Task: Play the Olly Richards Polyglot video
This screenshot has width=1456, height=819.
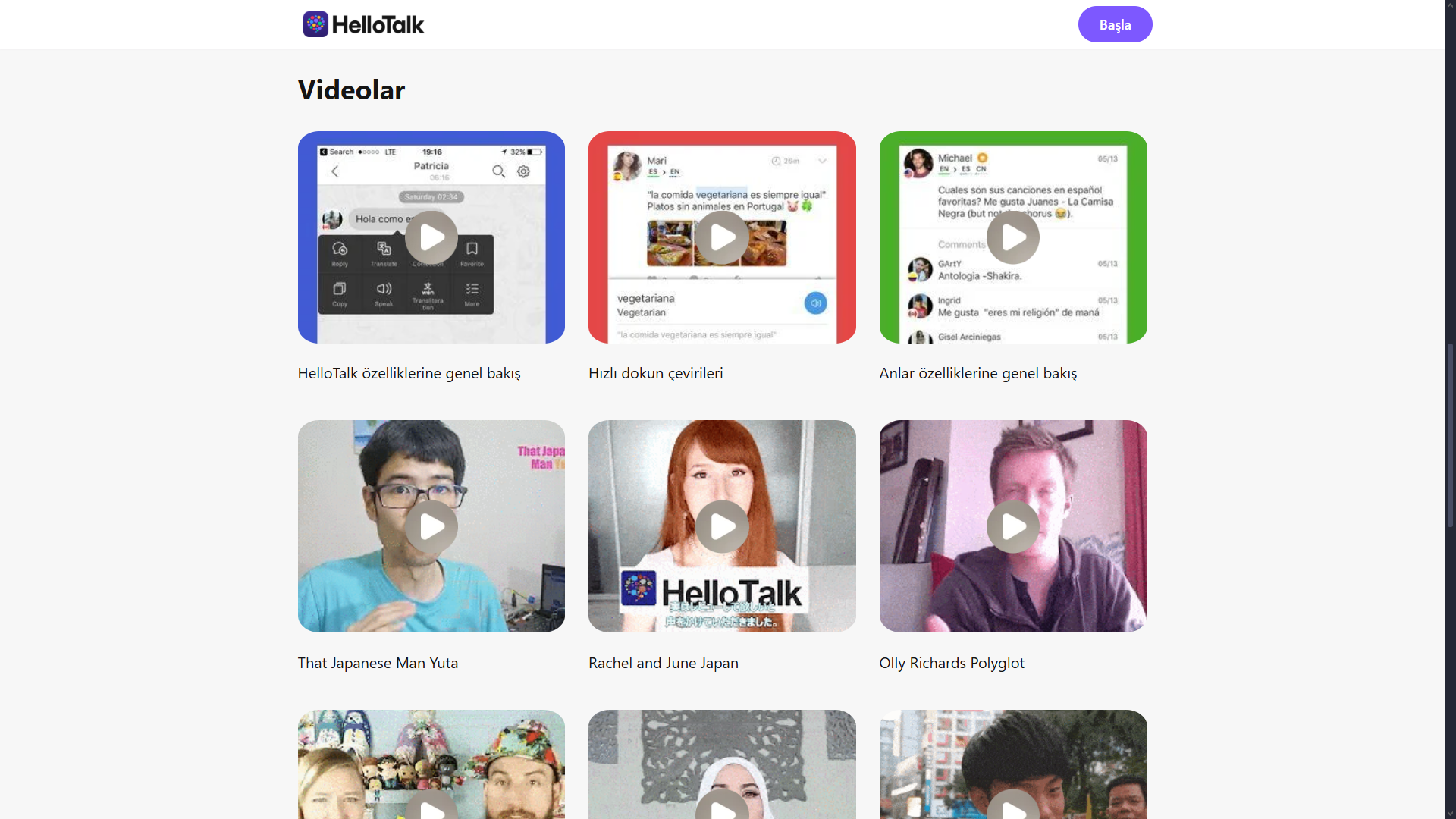Action: click(1012, 526)
